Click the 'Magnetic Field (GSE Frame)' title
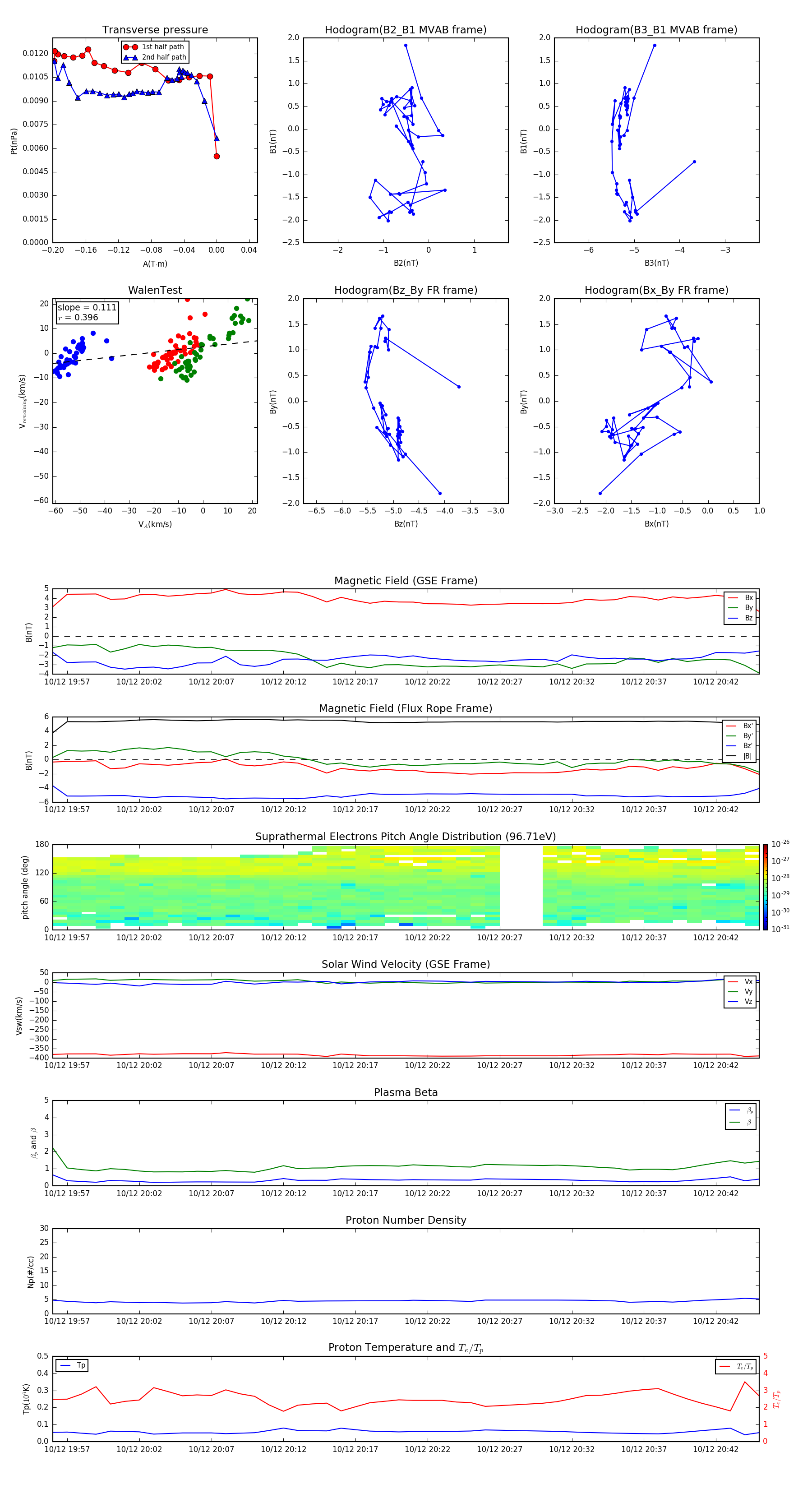 pos(406,581)
